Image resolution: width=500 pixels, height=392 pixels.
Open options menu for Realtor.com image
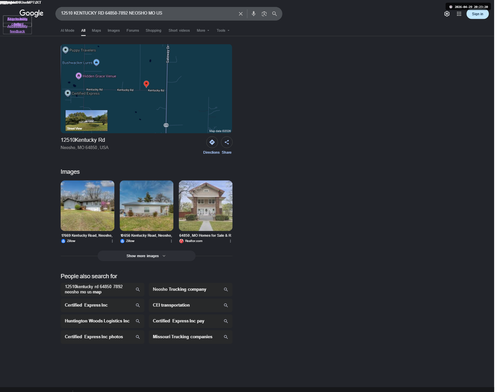[230, 241]
